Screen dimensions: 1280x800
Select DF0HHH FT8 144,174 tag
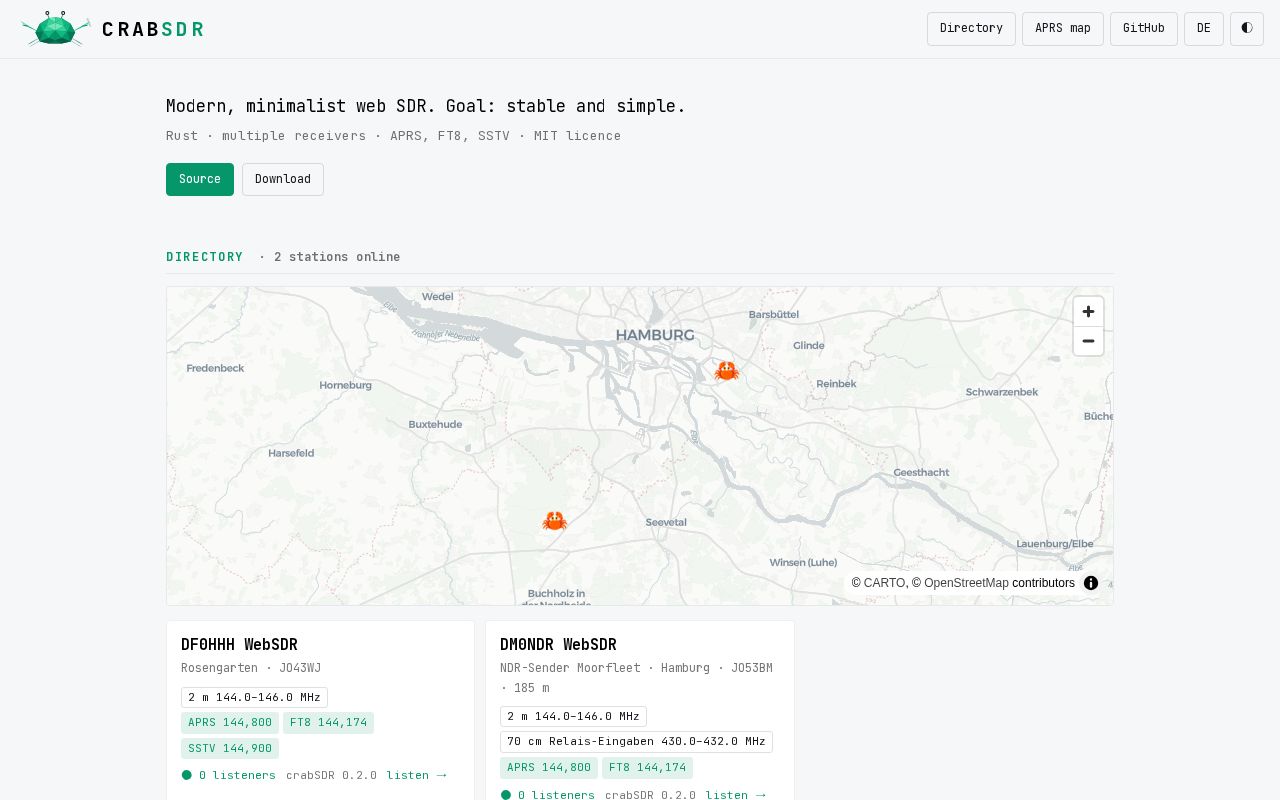(x=328, y=722)
